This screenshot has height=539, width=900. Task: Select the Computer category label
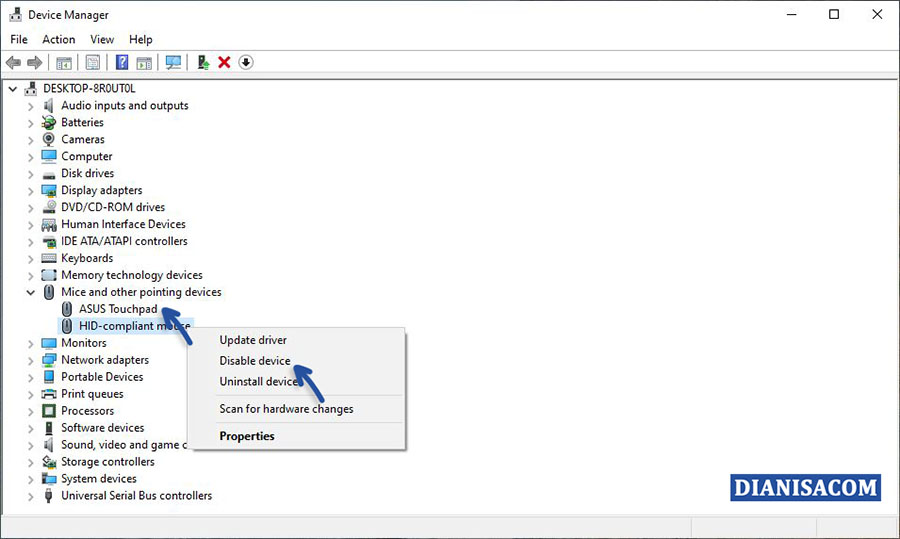point(87,157)
